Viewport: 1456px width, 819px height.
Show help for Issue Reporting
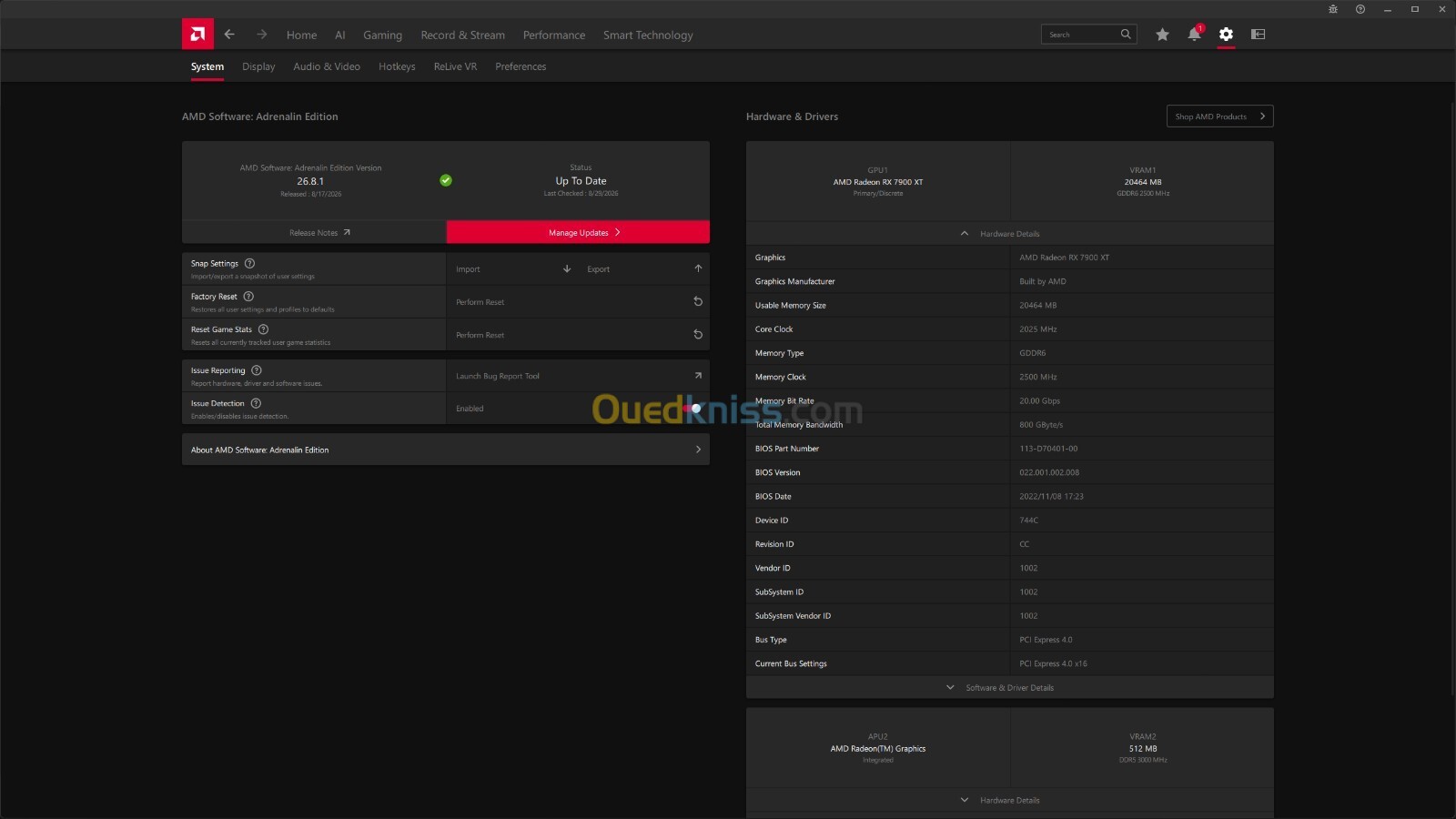(257, 370)
